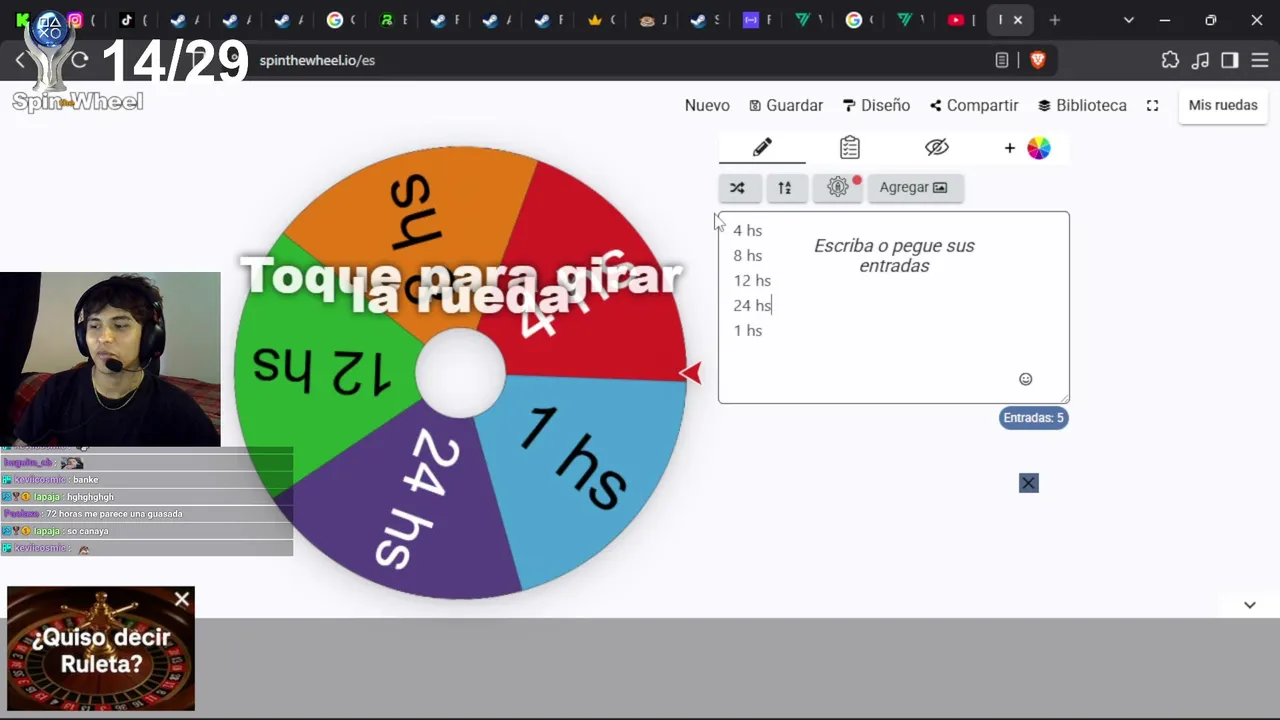Switch to the crown icon tab
The height and width of the screenshot is (720, 1280).
595,20
